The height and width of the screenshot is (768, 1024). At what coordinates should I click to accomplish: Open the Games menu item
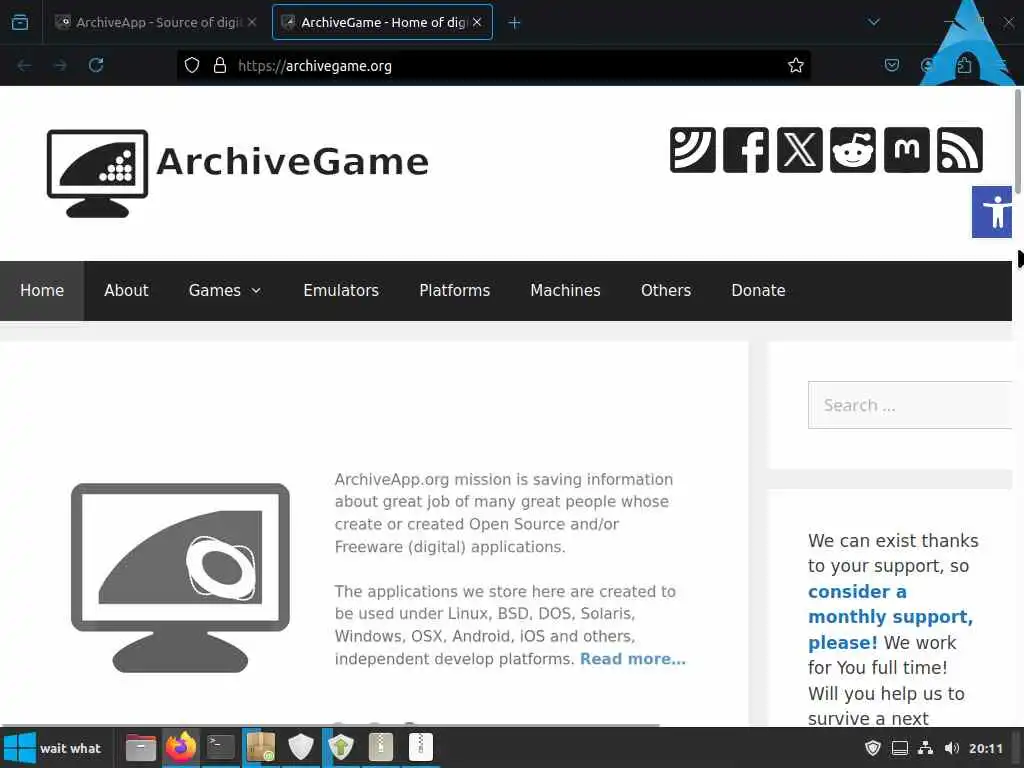[215, 291]
